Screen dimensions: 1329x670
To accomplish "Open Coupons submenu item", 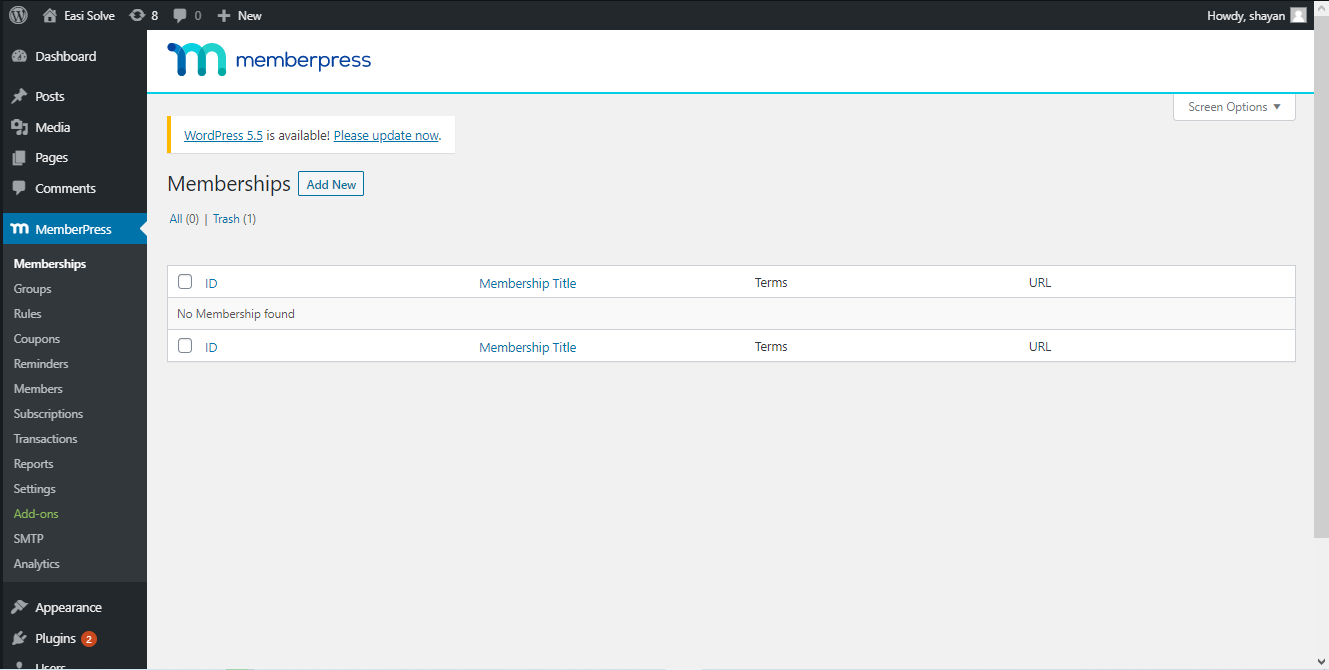I will [x=37, y=339].
